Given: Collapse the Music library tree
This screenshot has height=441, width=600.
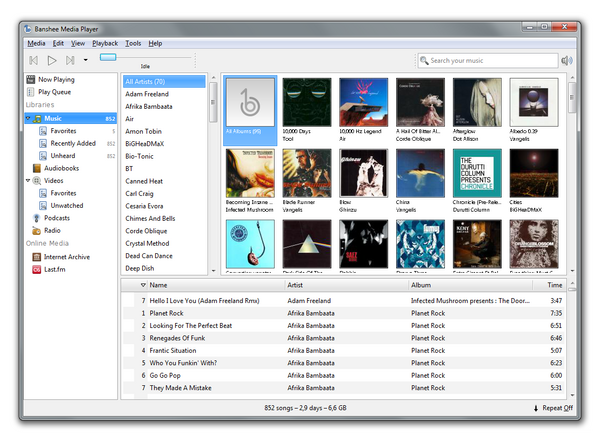Looking at the screenshot, I should (28, 118).
